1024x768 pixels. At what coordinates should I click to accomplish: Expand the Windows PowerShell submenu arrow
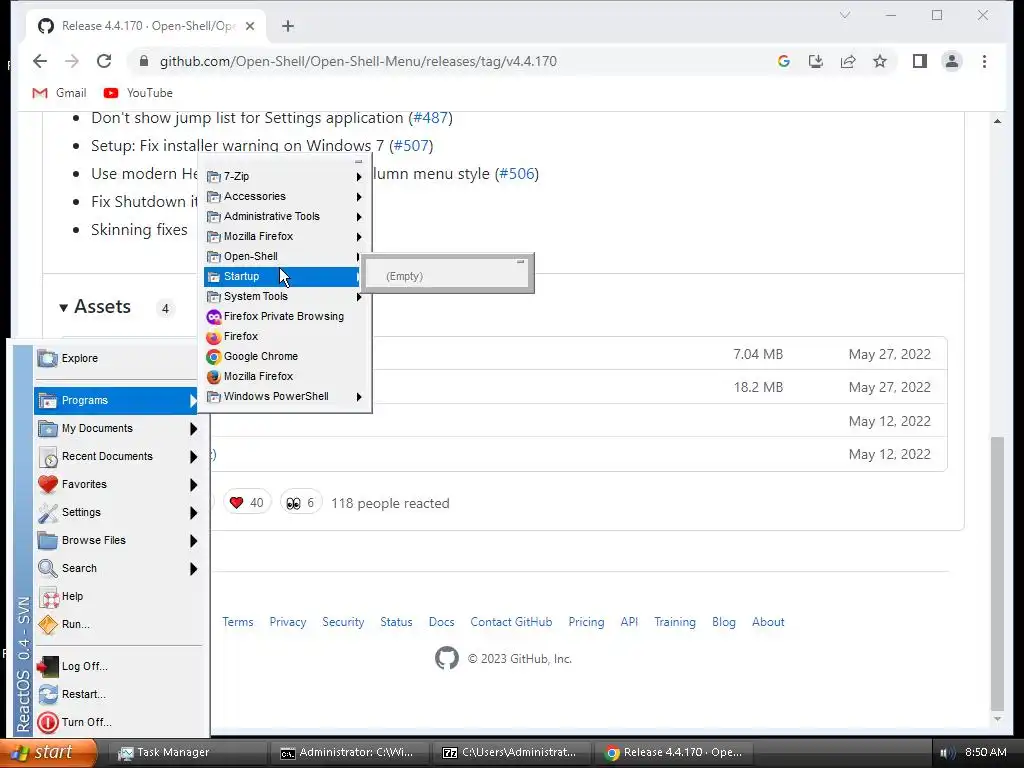pos(359,397)
